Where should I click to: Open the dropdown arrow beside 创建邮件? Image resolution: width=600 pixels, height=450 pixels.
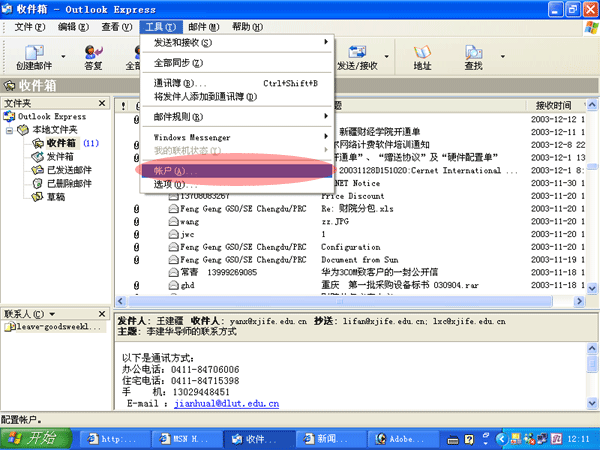tap(65, 58)
